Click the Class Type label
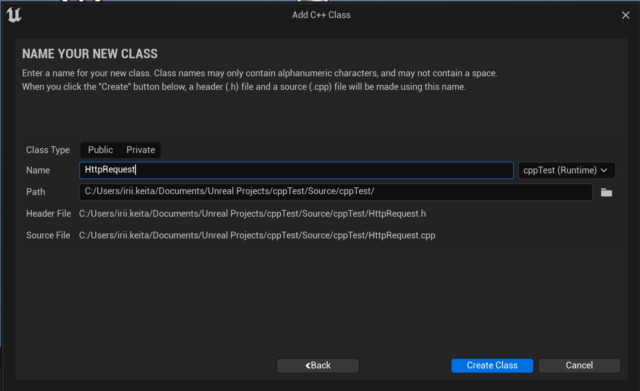Screen dimensions: 640x391 tap(48, 150)
